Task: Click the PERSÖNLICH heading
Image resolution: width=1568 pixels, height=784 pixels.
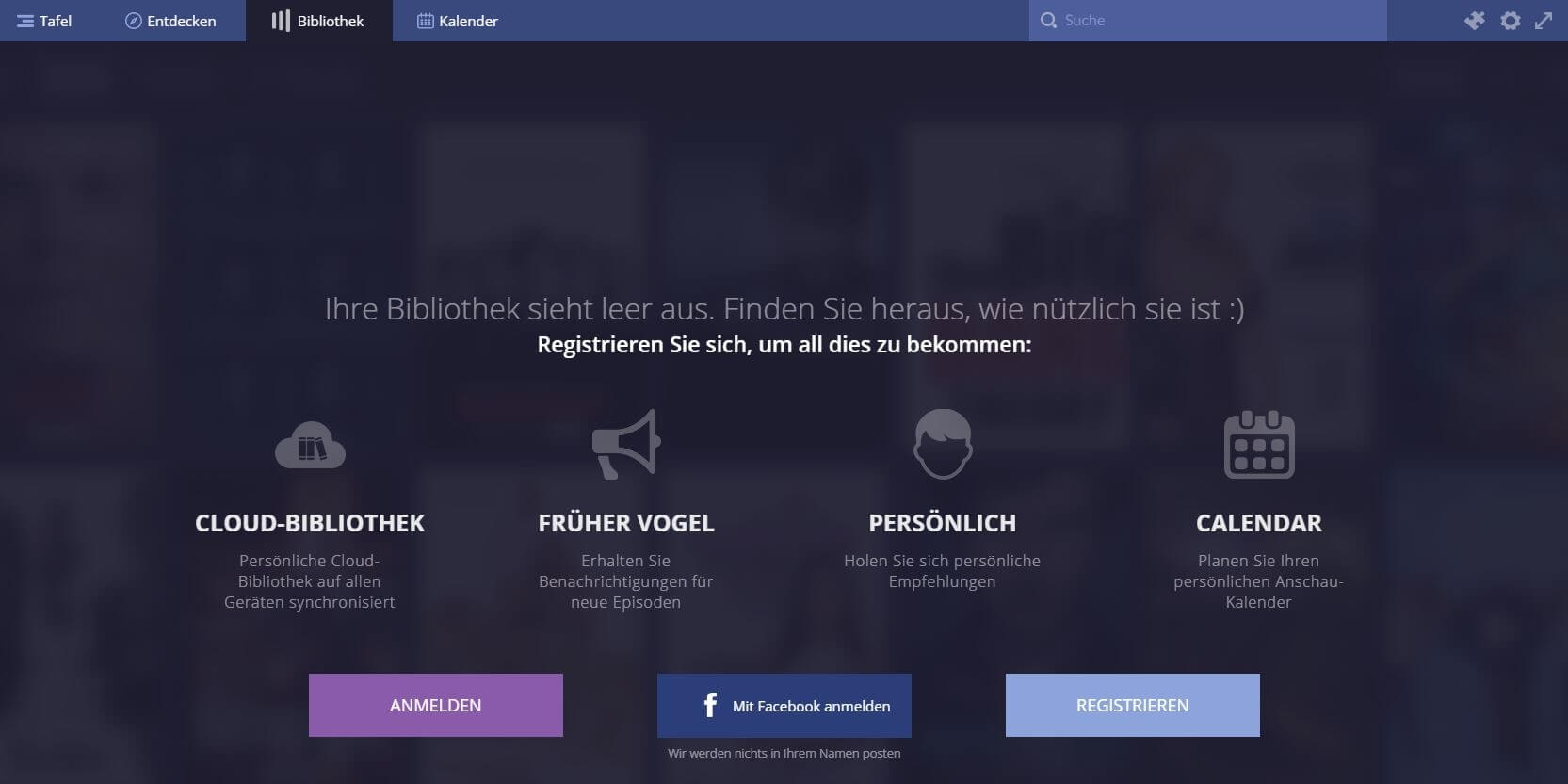Action: (x=943, y=523)
